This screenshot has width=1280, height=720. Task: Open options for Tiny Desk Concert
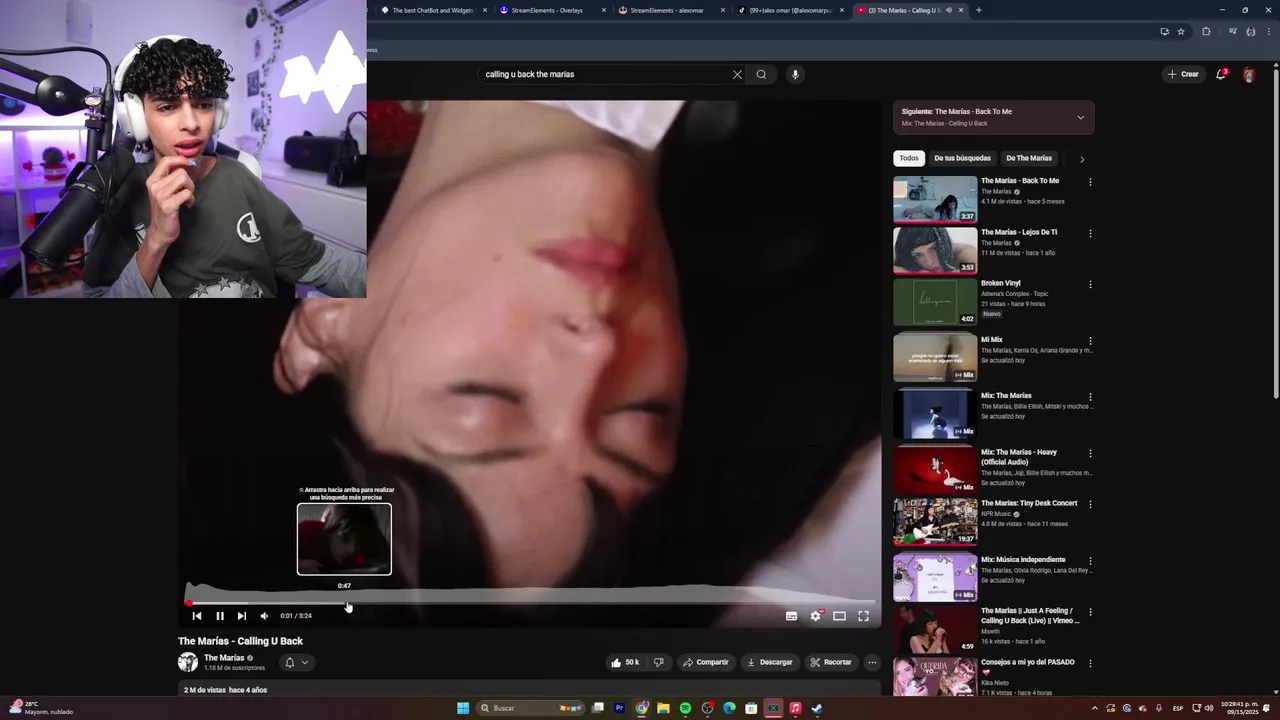(1090, 504)
